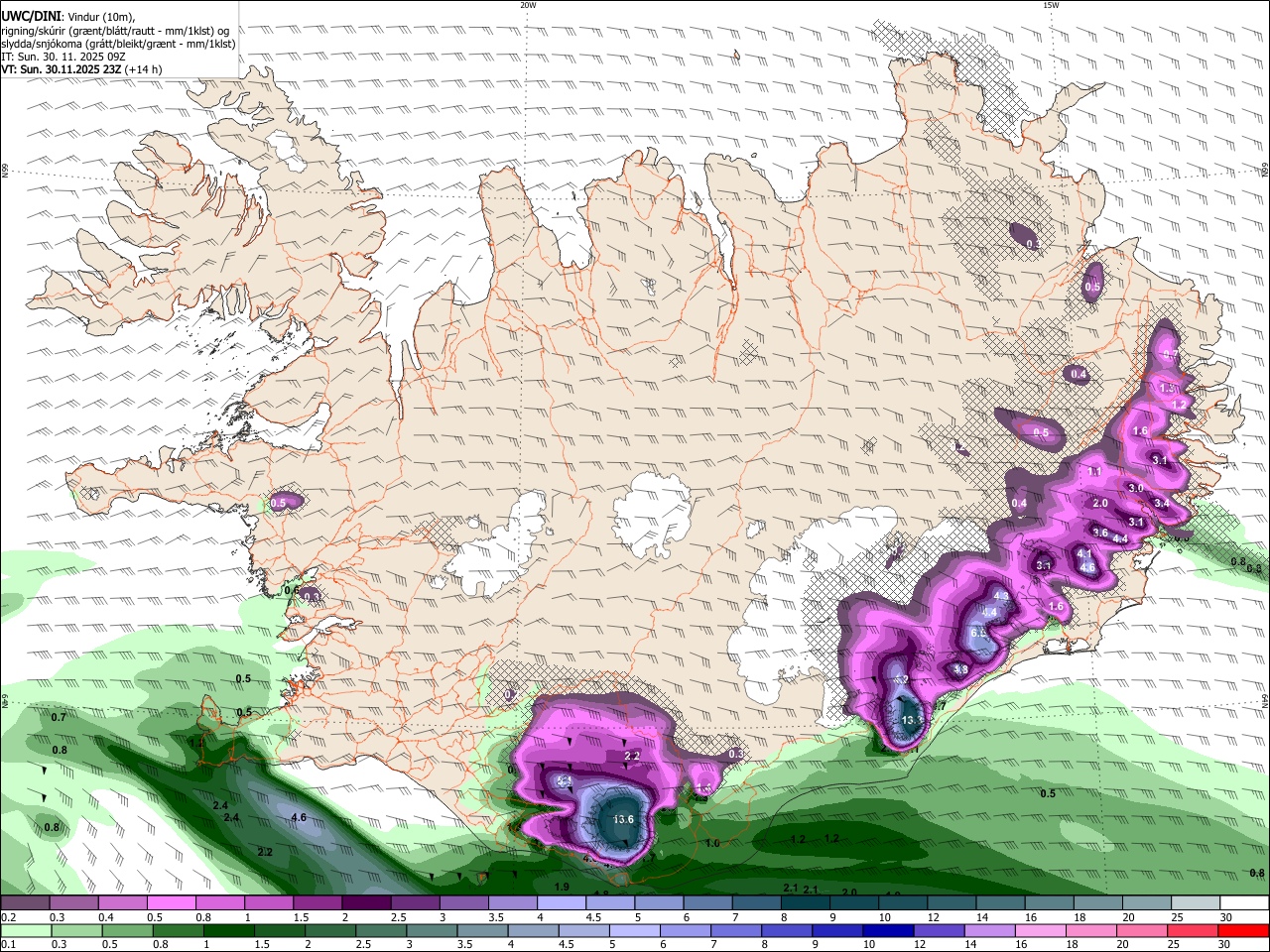Click the palest green first swatch in lower legend

25,930
